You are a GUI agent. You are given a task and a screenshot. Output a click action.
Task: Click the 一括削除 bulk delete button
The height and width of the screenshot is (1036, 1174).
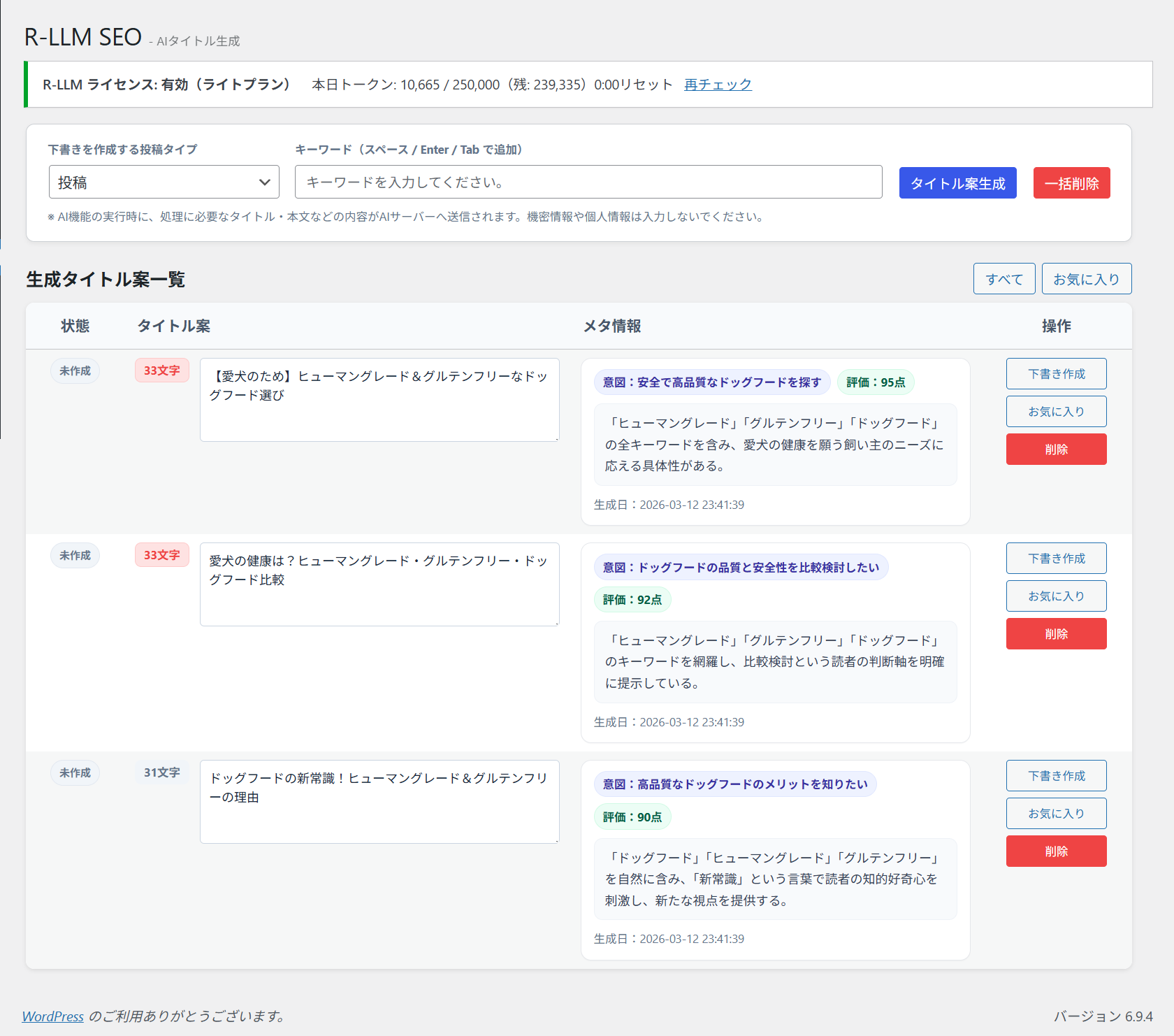[1071, 183]
